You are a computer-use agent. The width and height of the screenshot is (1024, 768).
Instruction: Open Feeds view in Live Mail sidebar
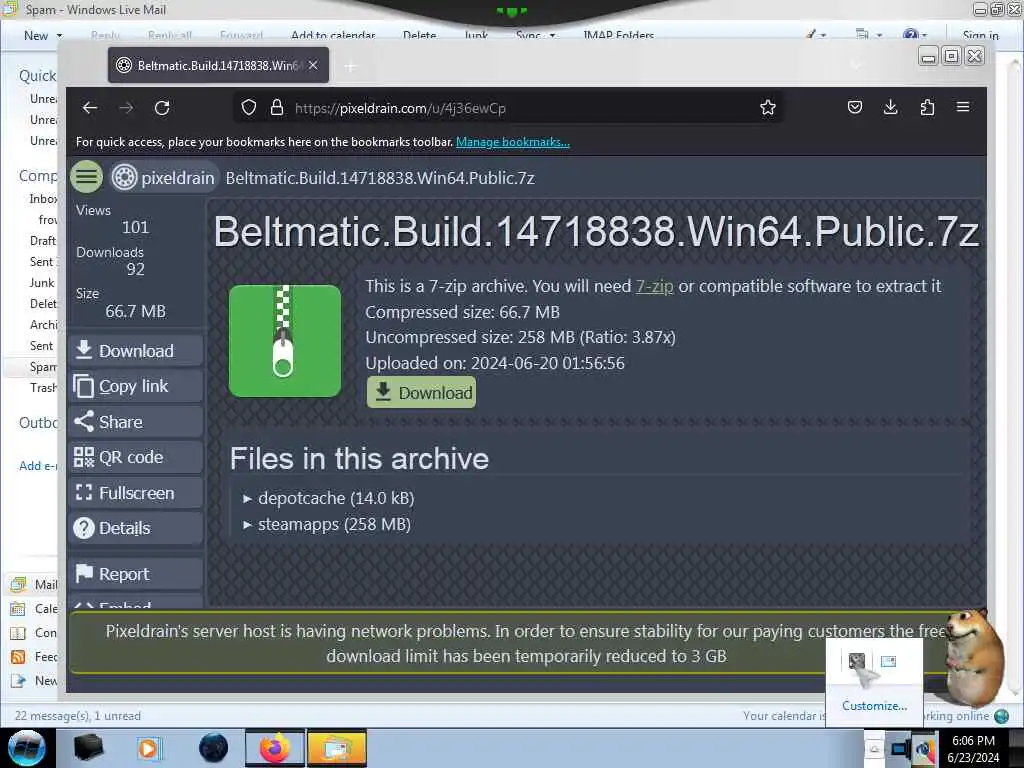(x=34, y=657)
